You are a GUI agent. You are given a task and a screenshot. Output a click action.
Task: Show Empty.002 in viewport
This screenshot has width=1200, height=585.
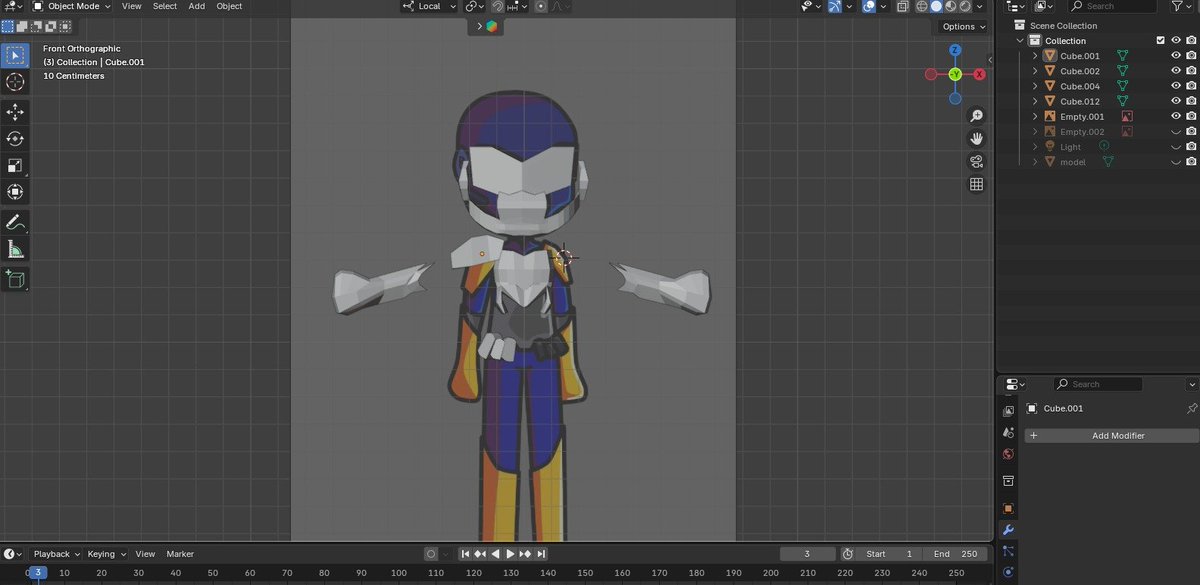tap(1176, 132)
